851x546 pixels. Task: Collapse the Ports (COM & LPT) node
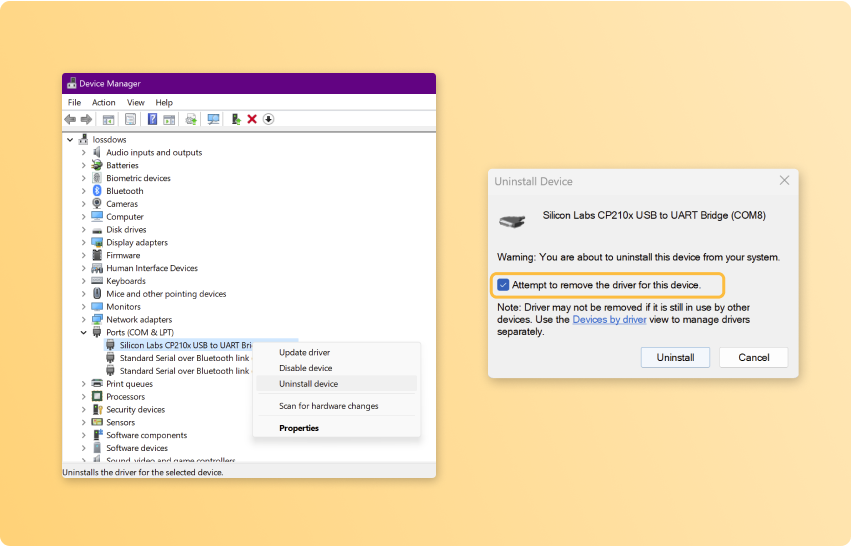(x=84, y=332)
